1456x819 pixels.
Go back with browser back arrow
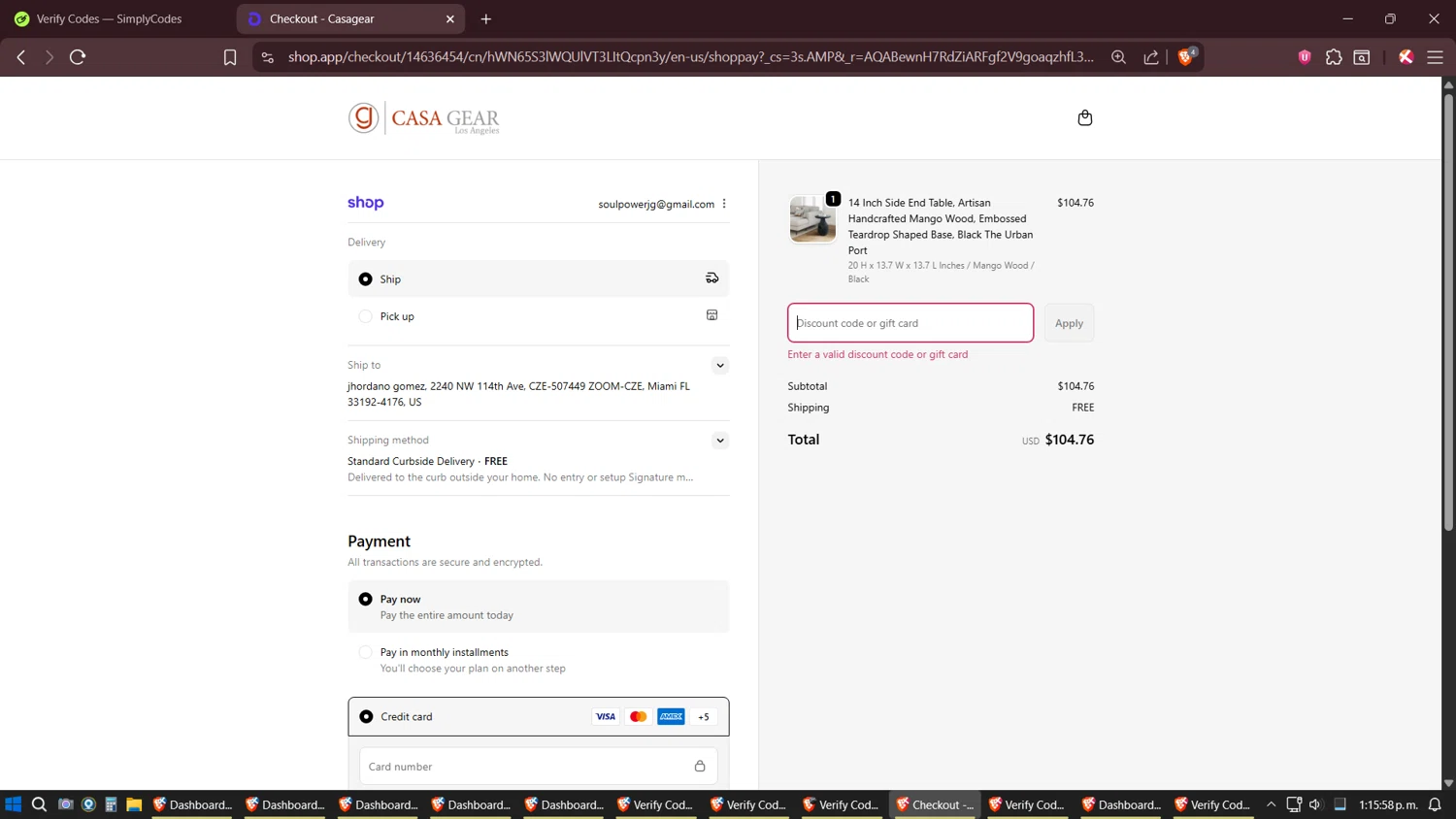(21, 57)
